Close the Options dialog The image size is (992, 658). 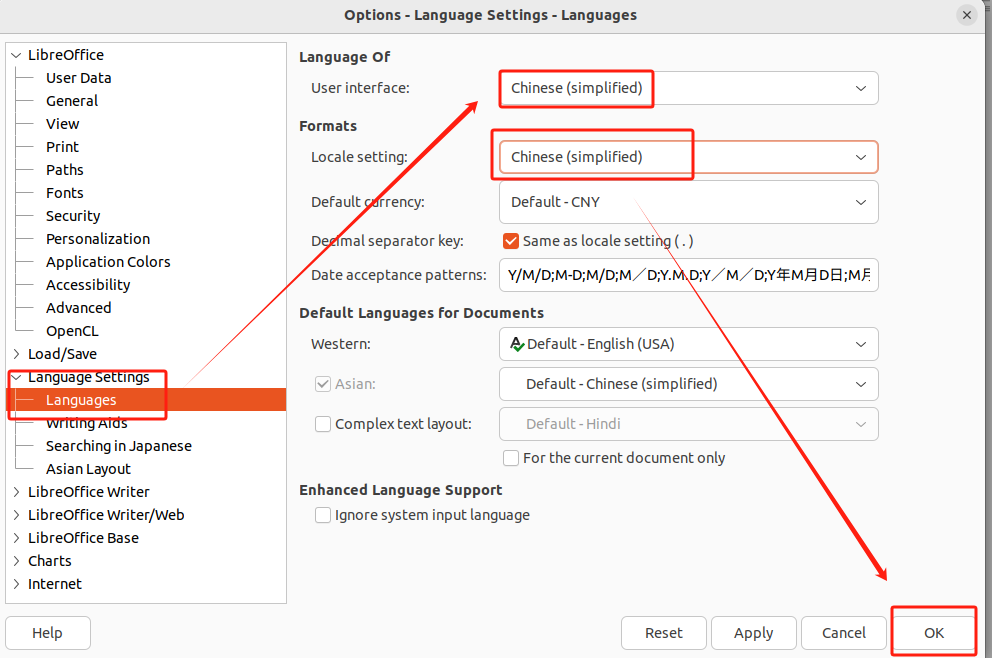[x=967, y=15]
